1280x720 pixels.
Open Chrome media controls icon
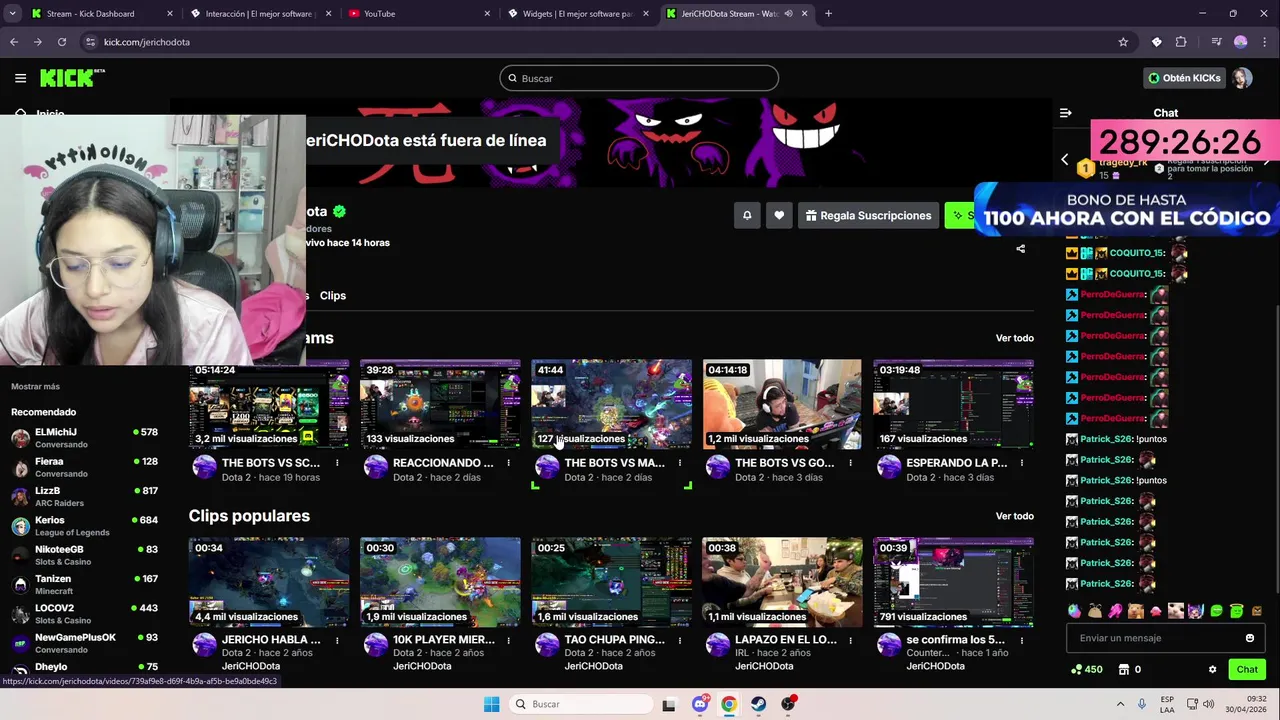1216,42
